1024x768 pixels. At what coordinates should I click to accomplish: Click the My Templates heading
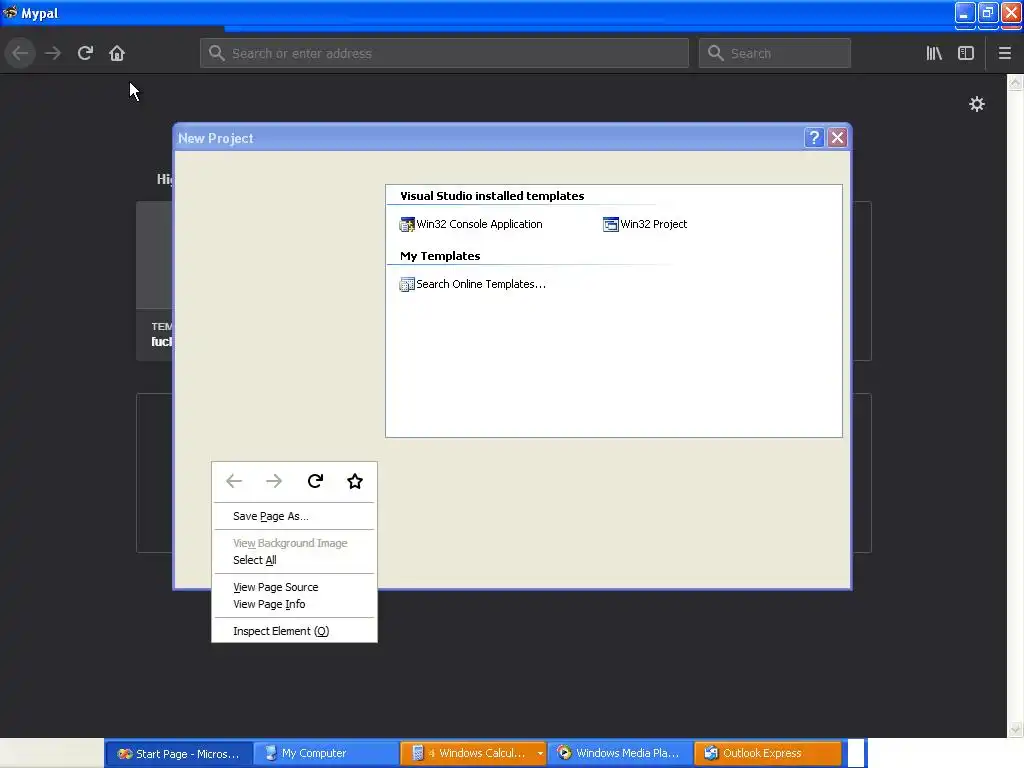[x=440, y=256]
